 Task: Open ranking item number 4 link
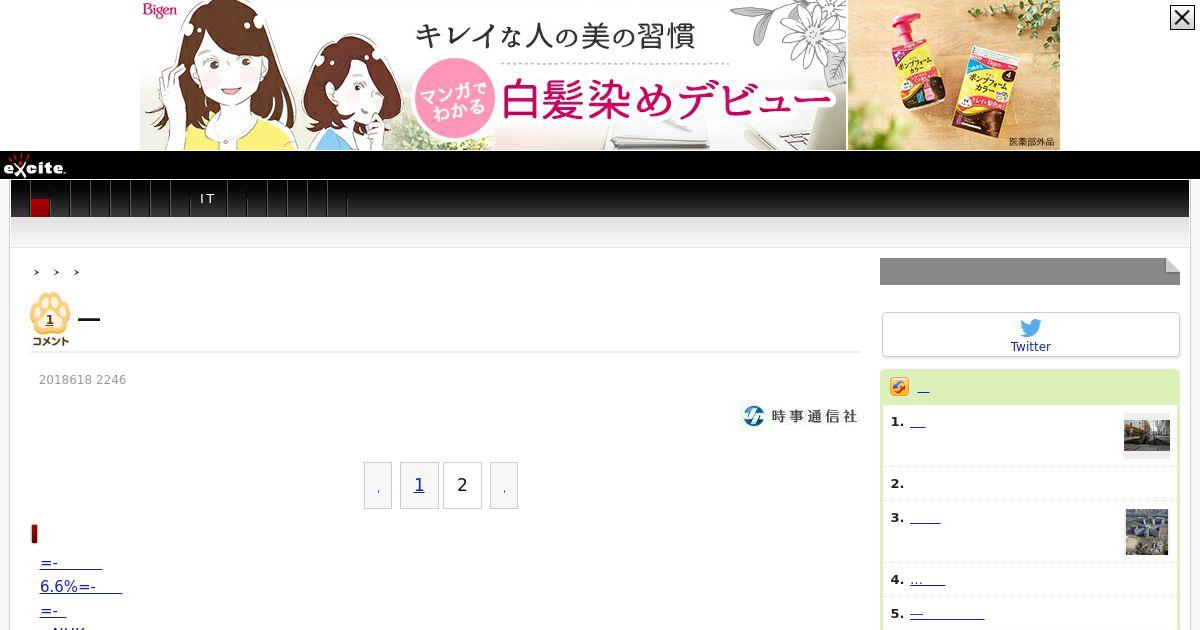pos(927,580)
